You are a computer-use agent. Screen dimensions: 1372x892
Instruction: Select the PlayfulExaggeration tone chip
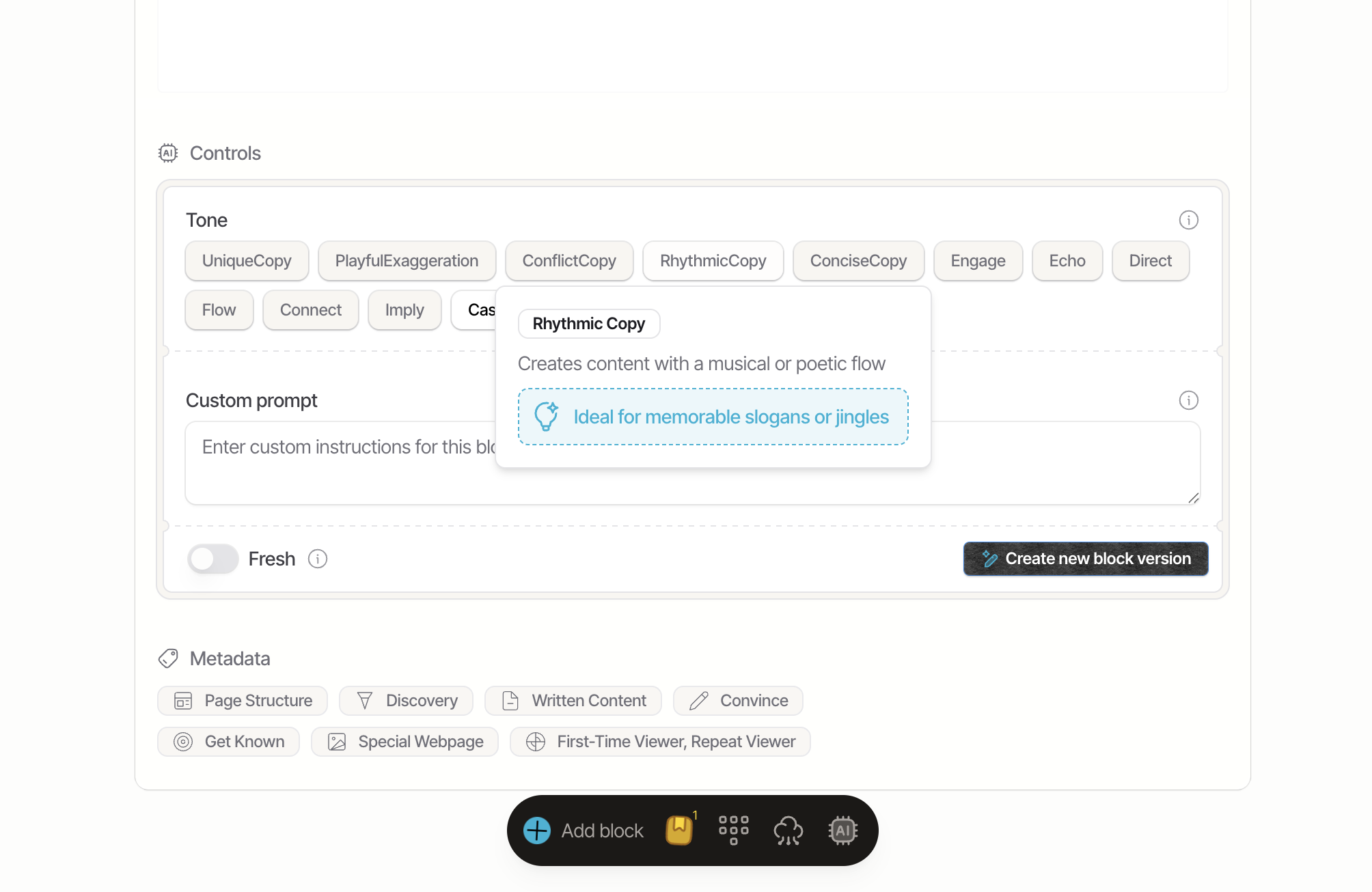coord(407,261)
